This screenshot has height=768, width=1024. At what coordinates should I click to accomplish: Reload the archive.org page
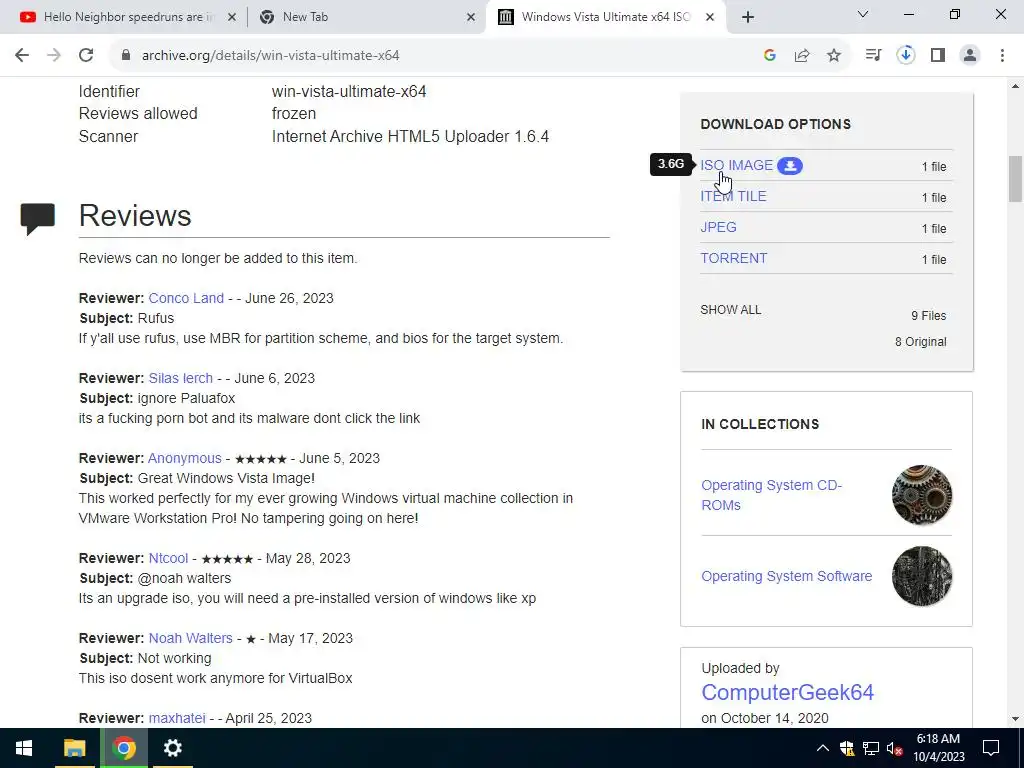tap(86, 56)
